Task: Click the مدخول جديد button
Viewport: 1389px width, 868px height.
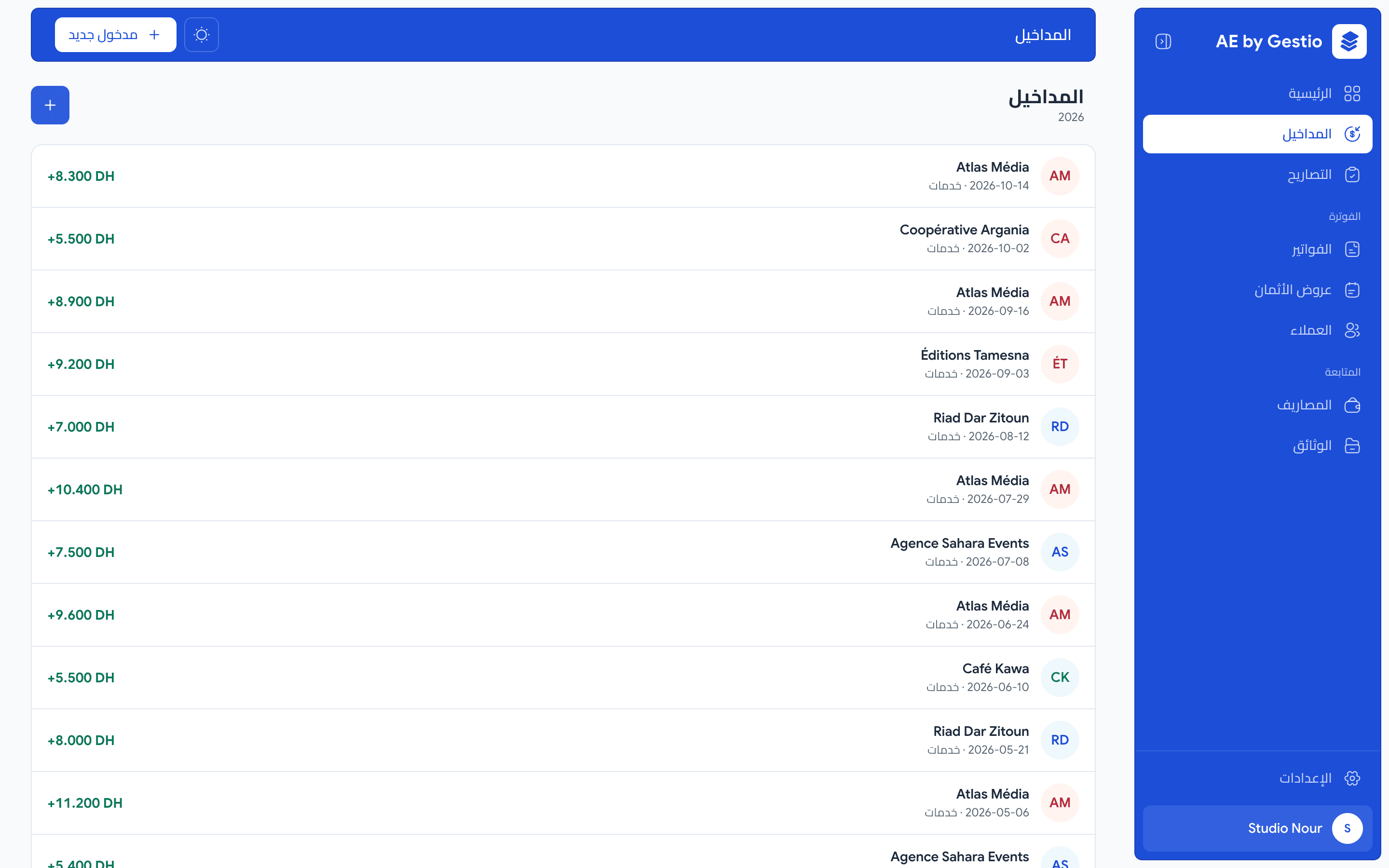Action: 115,35
